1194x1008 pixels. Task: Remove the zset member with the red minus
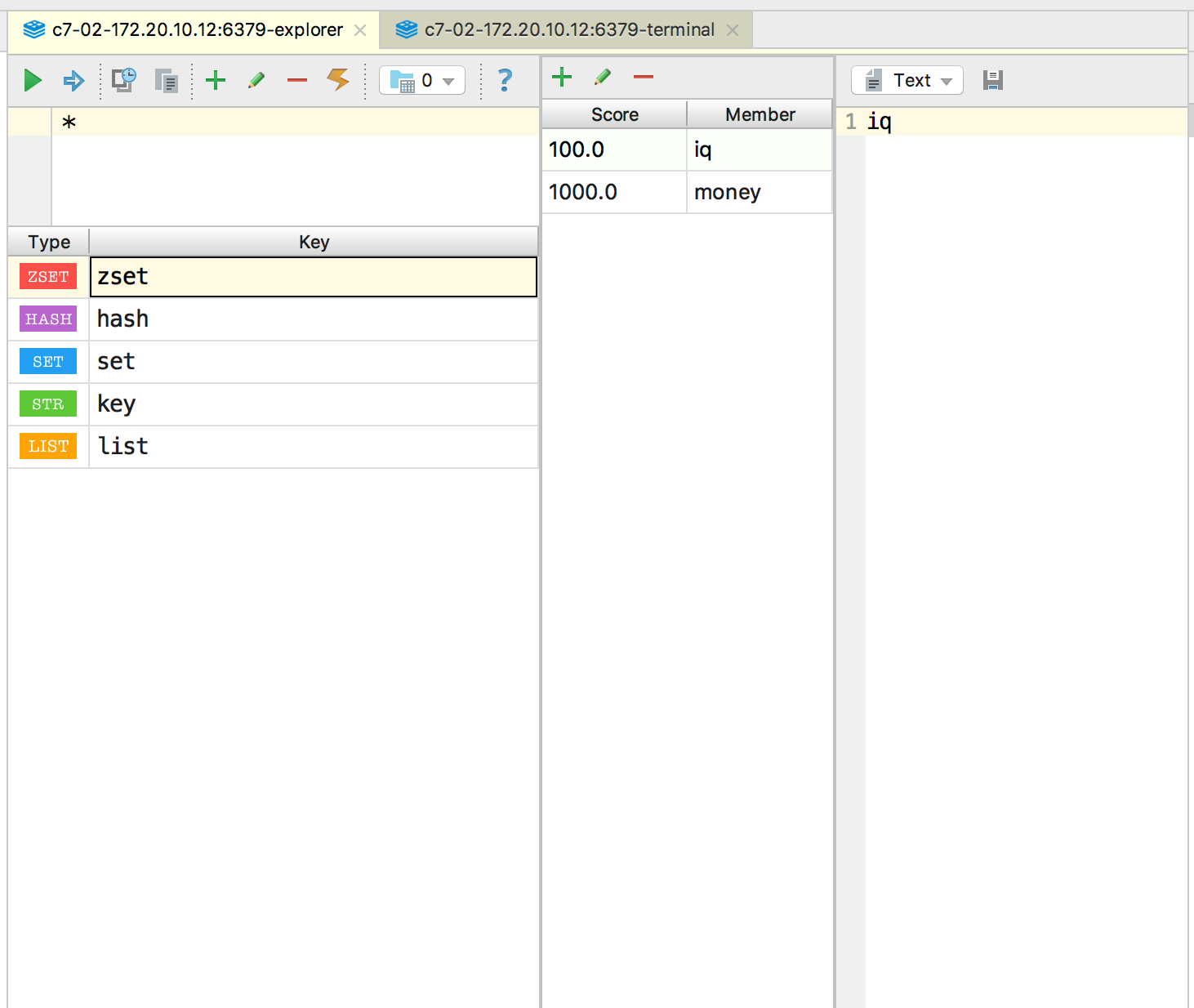[x=644, y=78]
